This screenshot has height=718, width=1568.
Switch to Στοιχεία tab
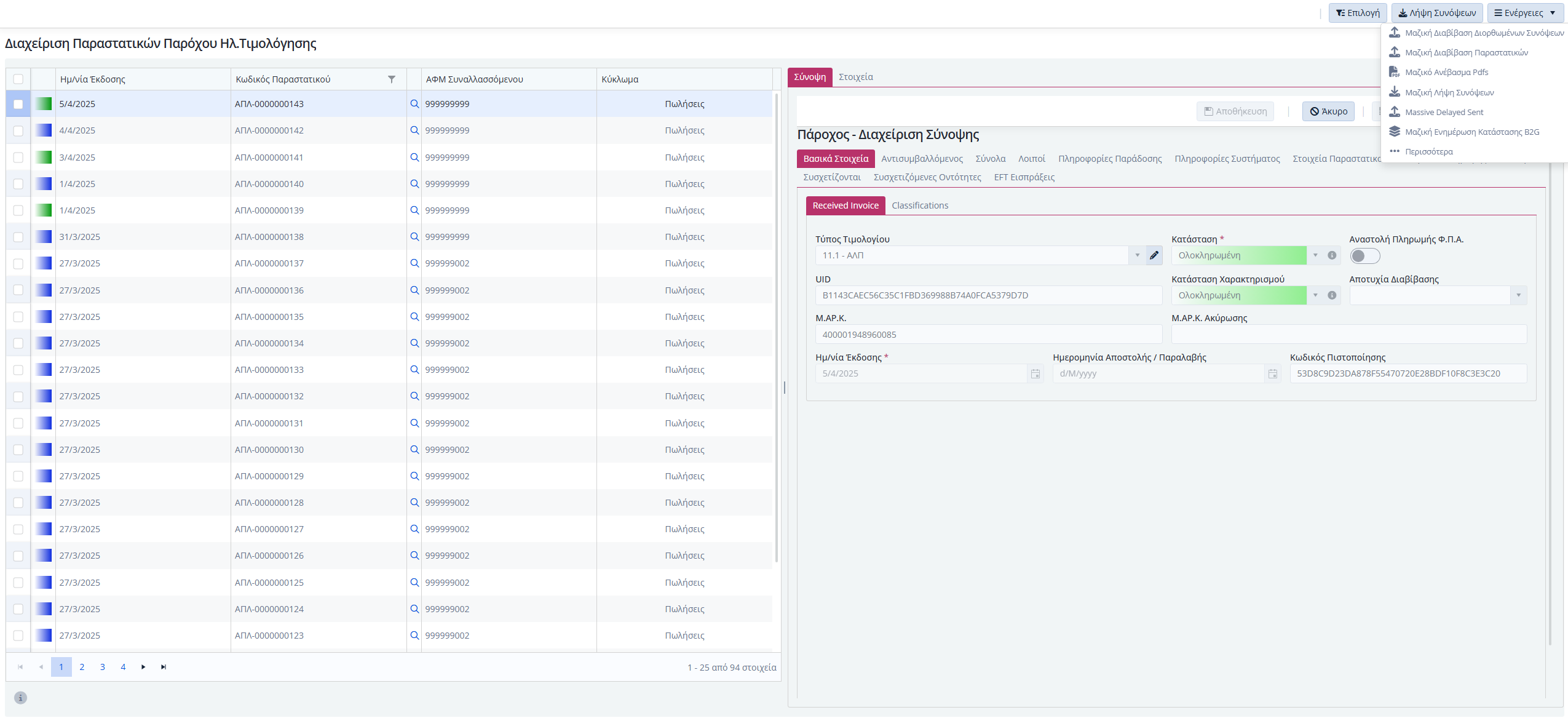[x=855, y=77]
